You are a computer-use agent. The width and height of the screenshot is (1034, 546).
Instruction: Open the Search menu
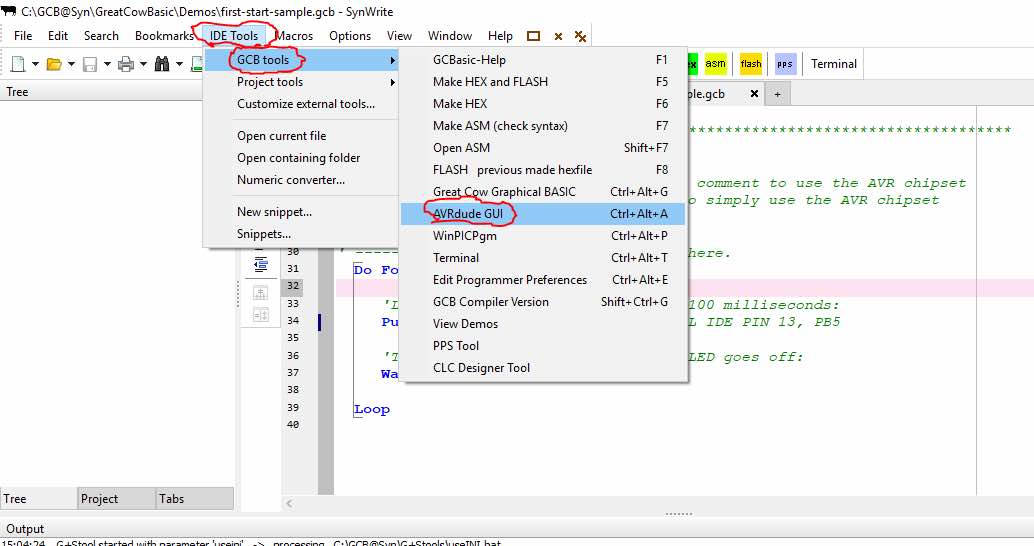tap(101, 36)
